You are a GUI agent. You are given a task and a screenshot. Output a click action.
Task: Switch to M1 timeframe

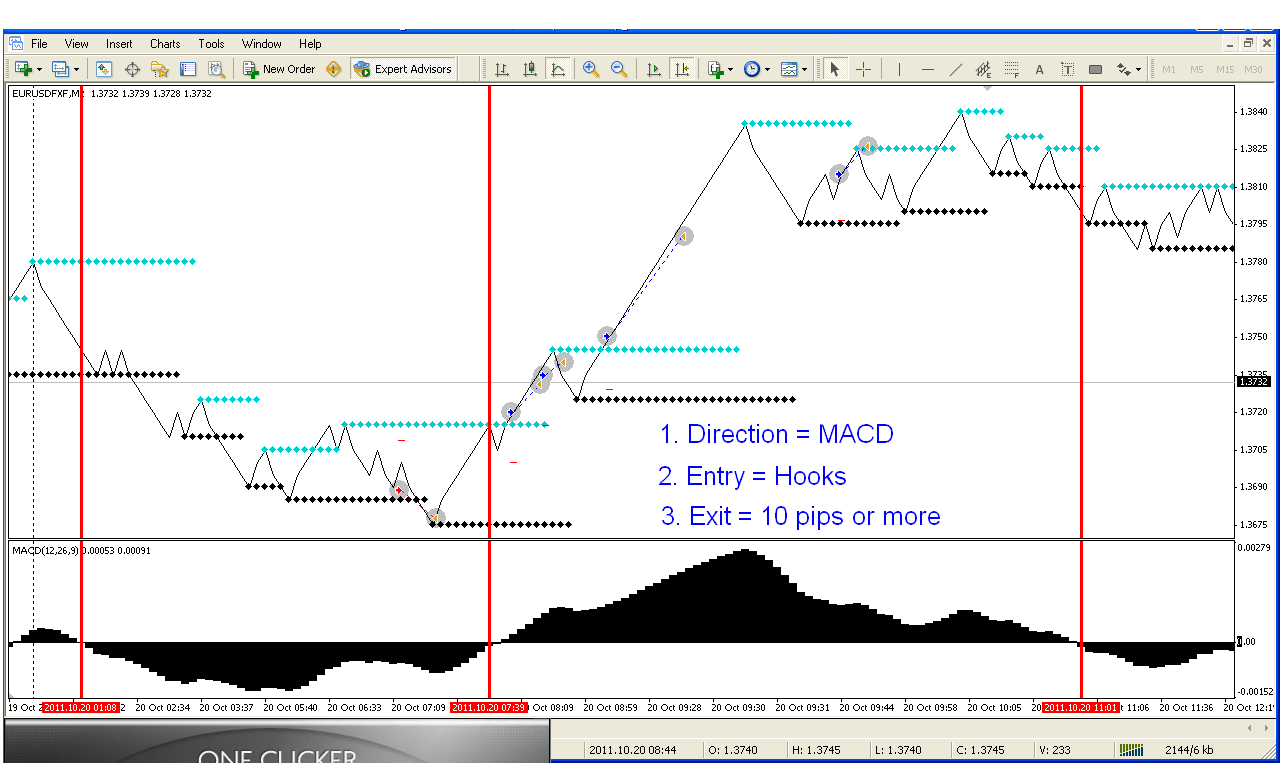coord(1169,69)
